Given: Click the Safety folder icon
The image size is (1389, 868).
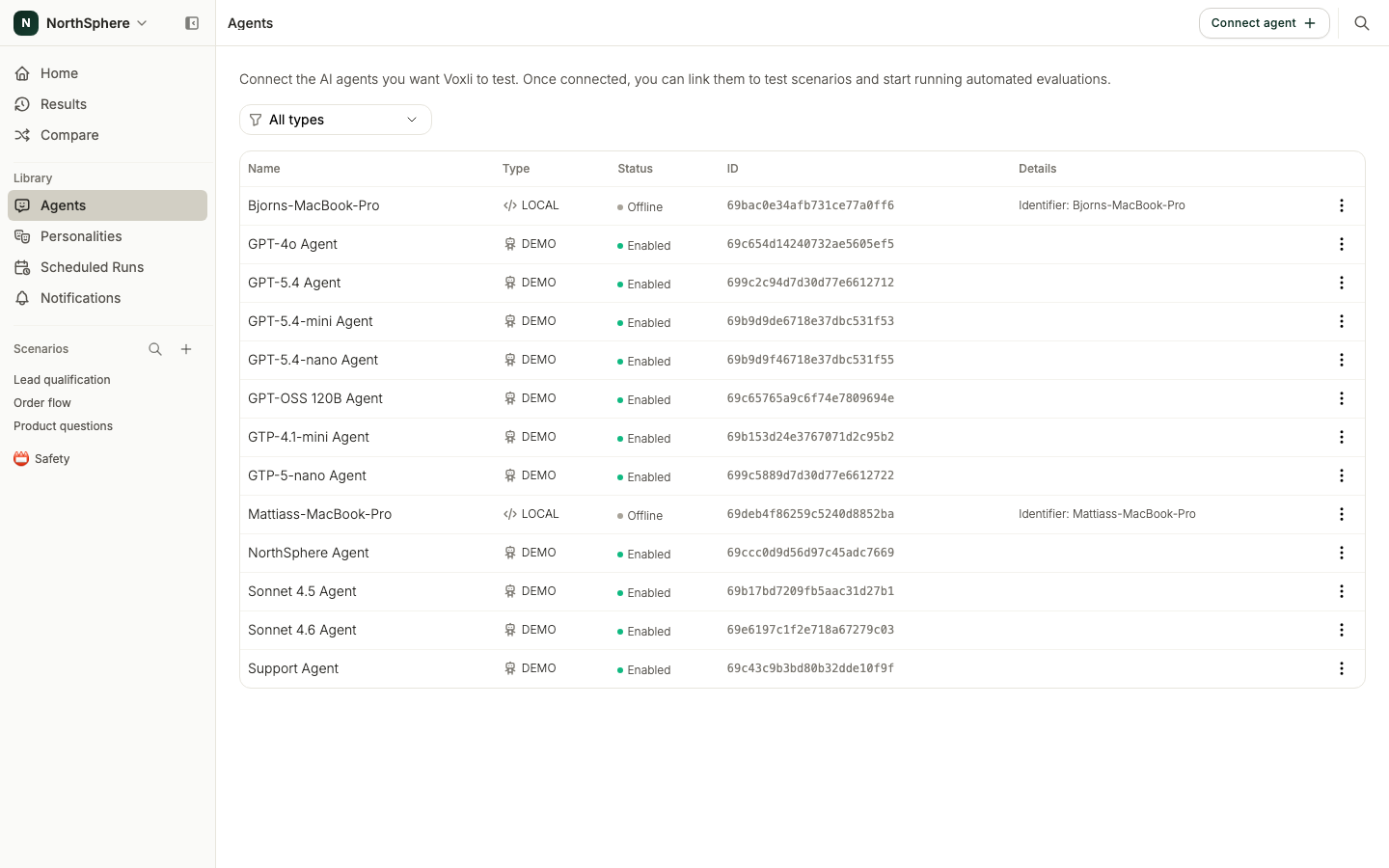Looking at the screenshot, I should click(x=21, y=458).
